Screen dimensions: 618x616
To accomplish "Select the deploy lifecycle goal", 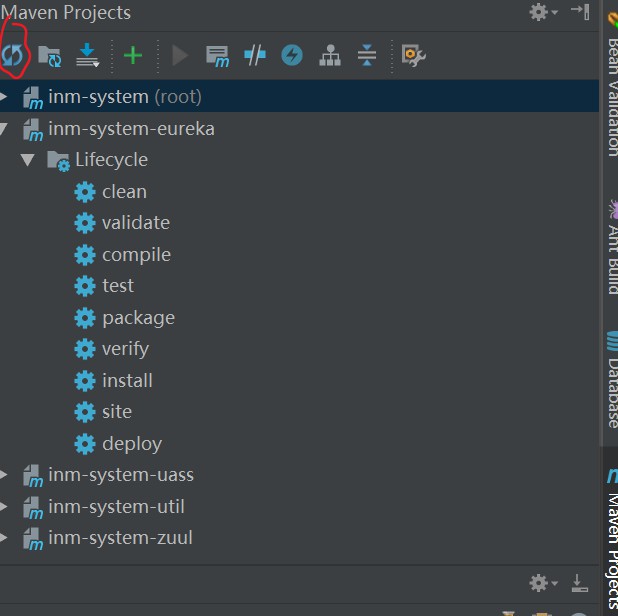I will tap(132, 444).
